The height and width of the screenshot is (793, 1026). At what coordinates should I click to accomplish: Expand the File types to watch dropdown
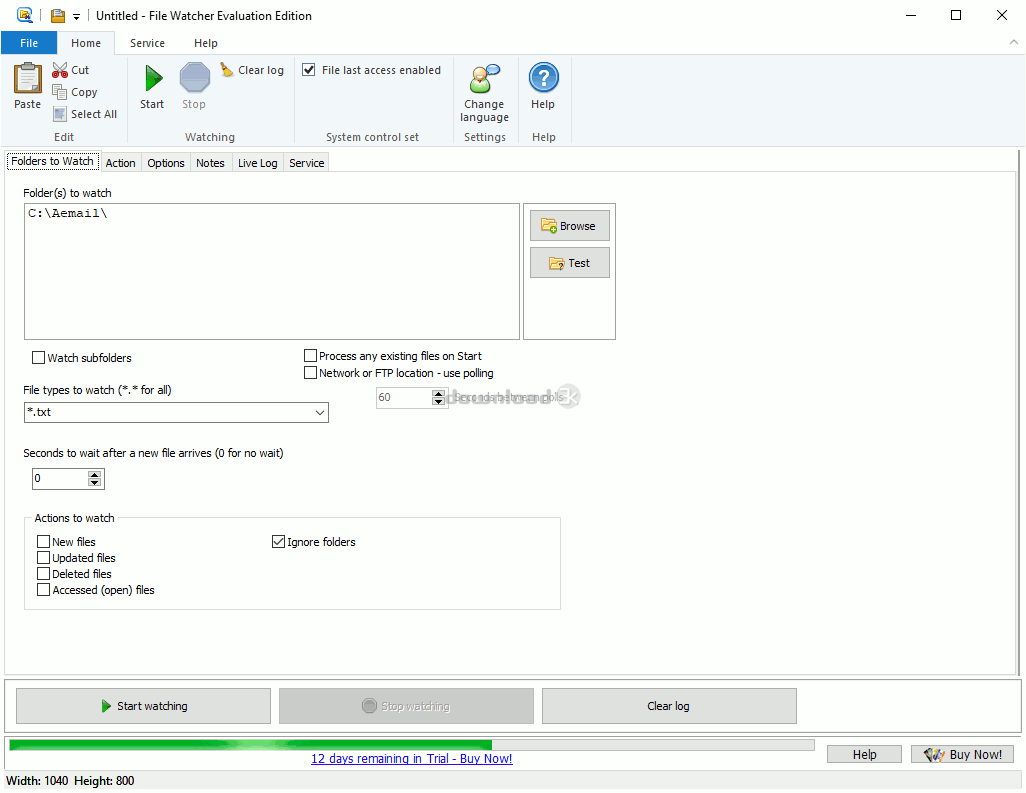click(x=320, y=413)
